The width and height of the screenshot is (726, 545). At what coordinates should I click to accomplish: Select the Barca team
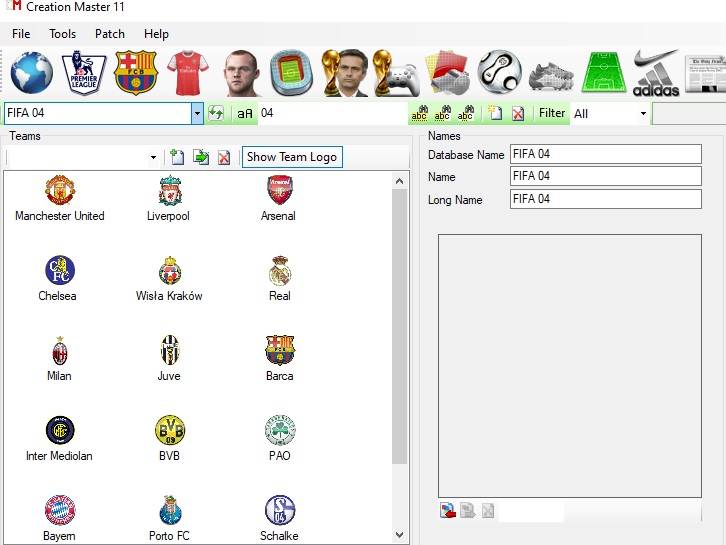(280, 358)
